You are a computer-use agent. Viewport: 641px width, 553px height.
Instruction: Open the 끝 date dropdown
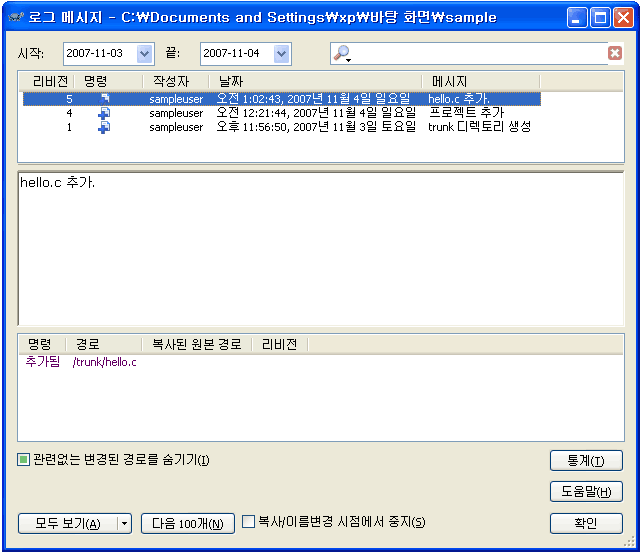(281, 53)
